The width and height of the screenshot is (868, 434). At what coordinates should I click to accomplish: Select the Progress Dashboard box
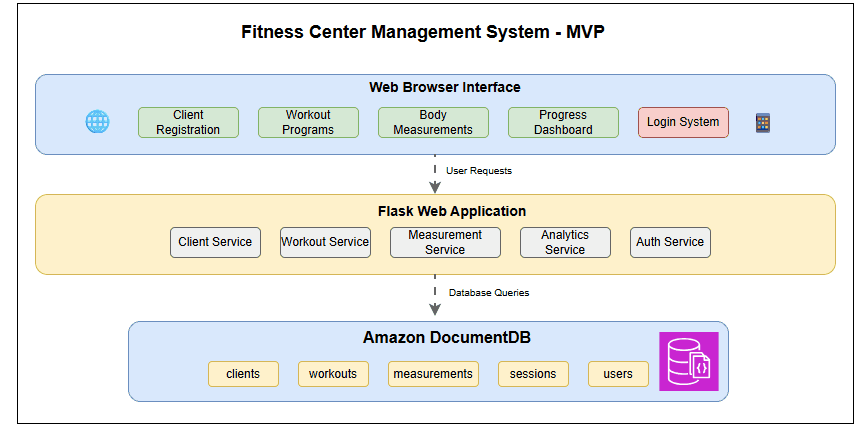click(x=563, y=122)
